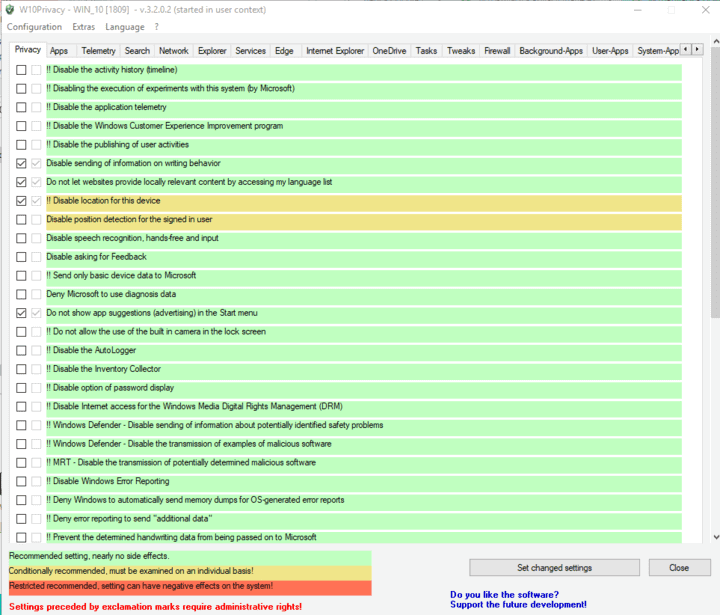The height and width of the screenshot is (615, 720).
Task: Click the scrollbar up arrow
Action: [x=715, y=41]
